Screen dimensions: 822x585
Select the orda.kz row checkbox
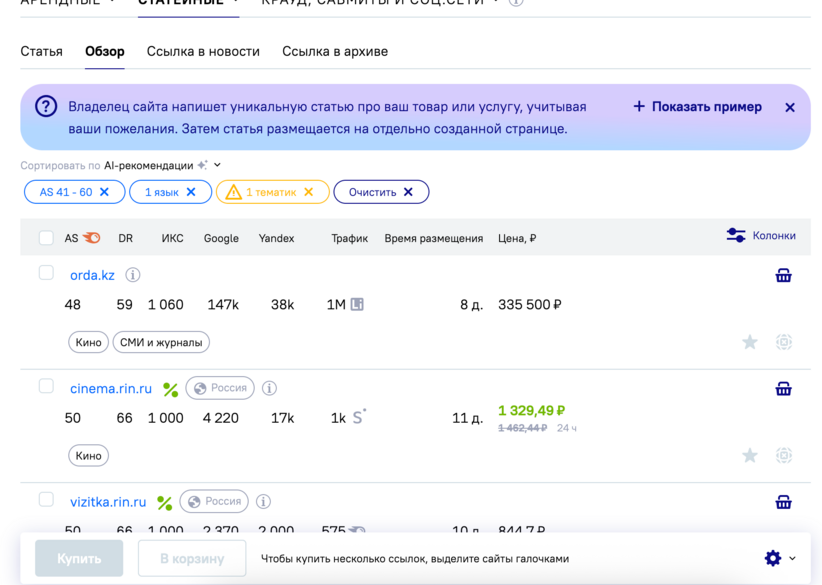46,273
